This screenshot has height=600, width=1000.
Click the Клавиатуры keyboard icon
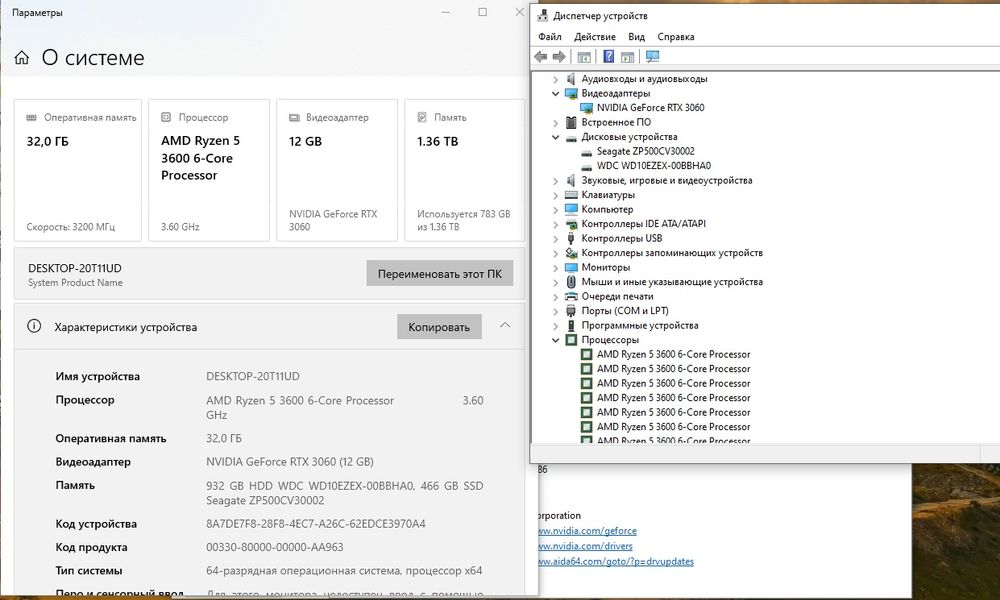(x=571, y=195)
